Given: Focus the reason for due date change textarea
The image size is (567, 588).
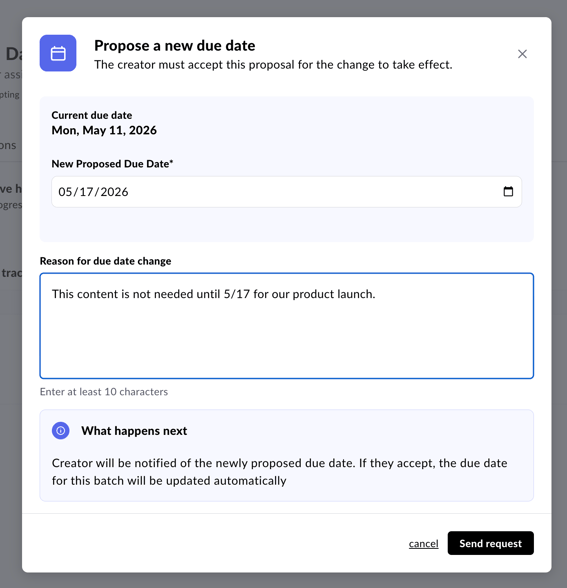Looking at the screenshot, I should pos(286,326).
